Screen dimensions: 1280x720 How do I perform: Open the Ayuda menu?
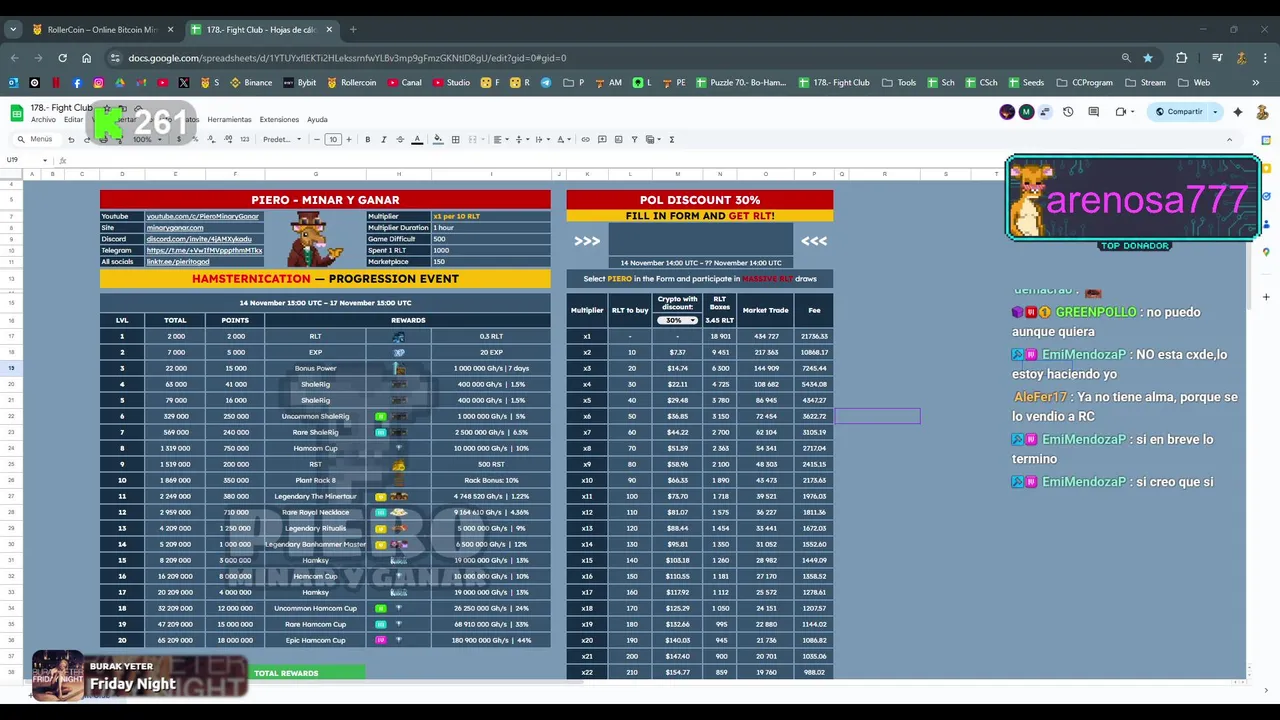coord(317,120)
